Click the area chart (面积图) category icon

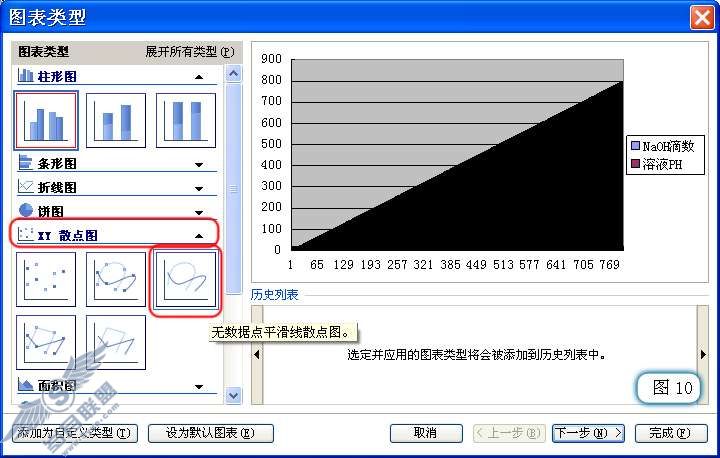(x=26, y=384)
